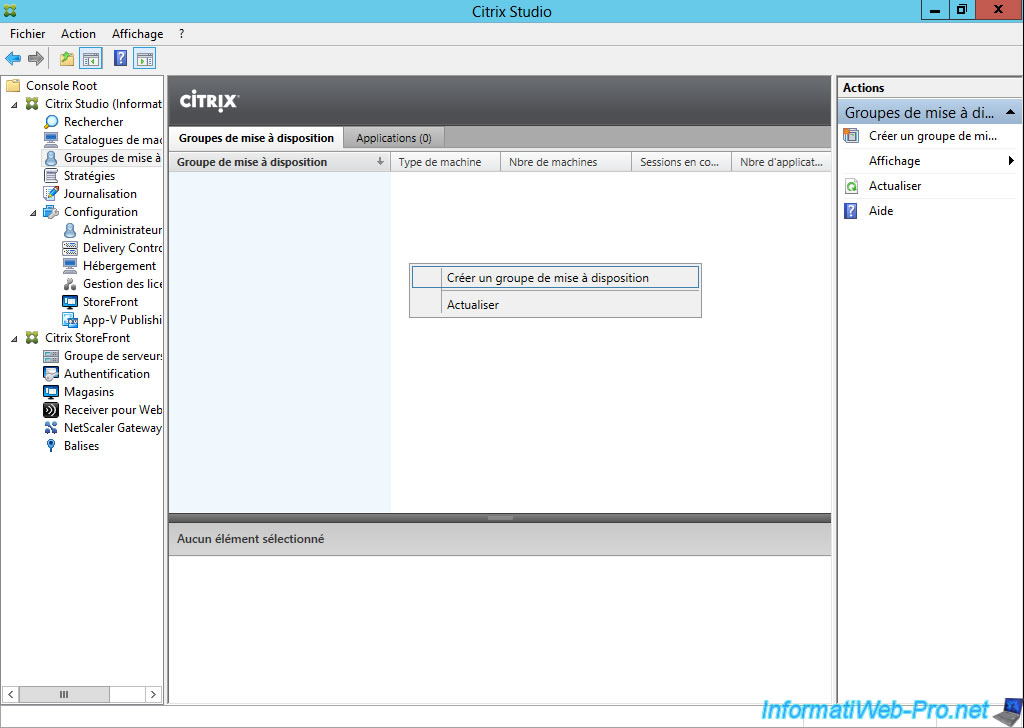This screenshot has width=1024, height=728.
Task: Switch to the Applications (0) tab
Action: click(x=394, y=138)
